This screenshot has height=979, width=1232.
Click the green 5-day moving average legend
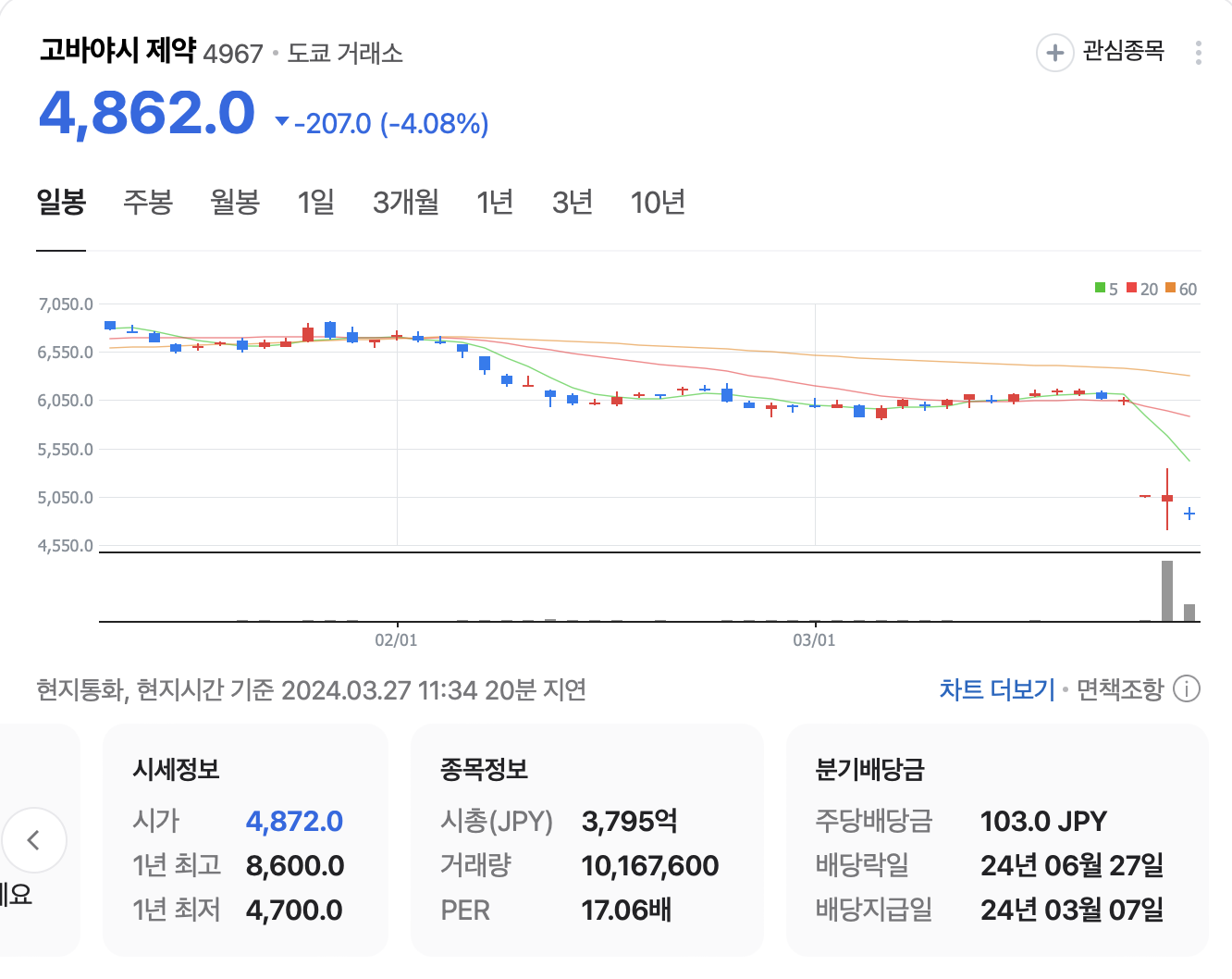click(x=1106, y=289)
